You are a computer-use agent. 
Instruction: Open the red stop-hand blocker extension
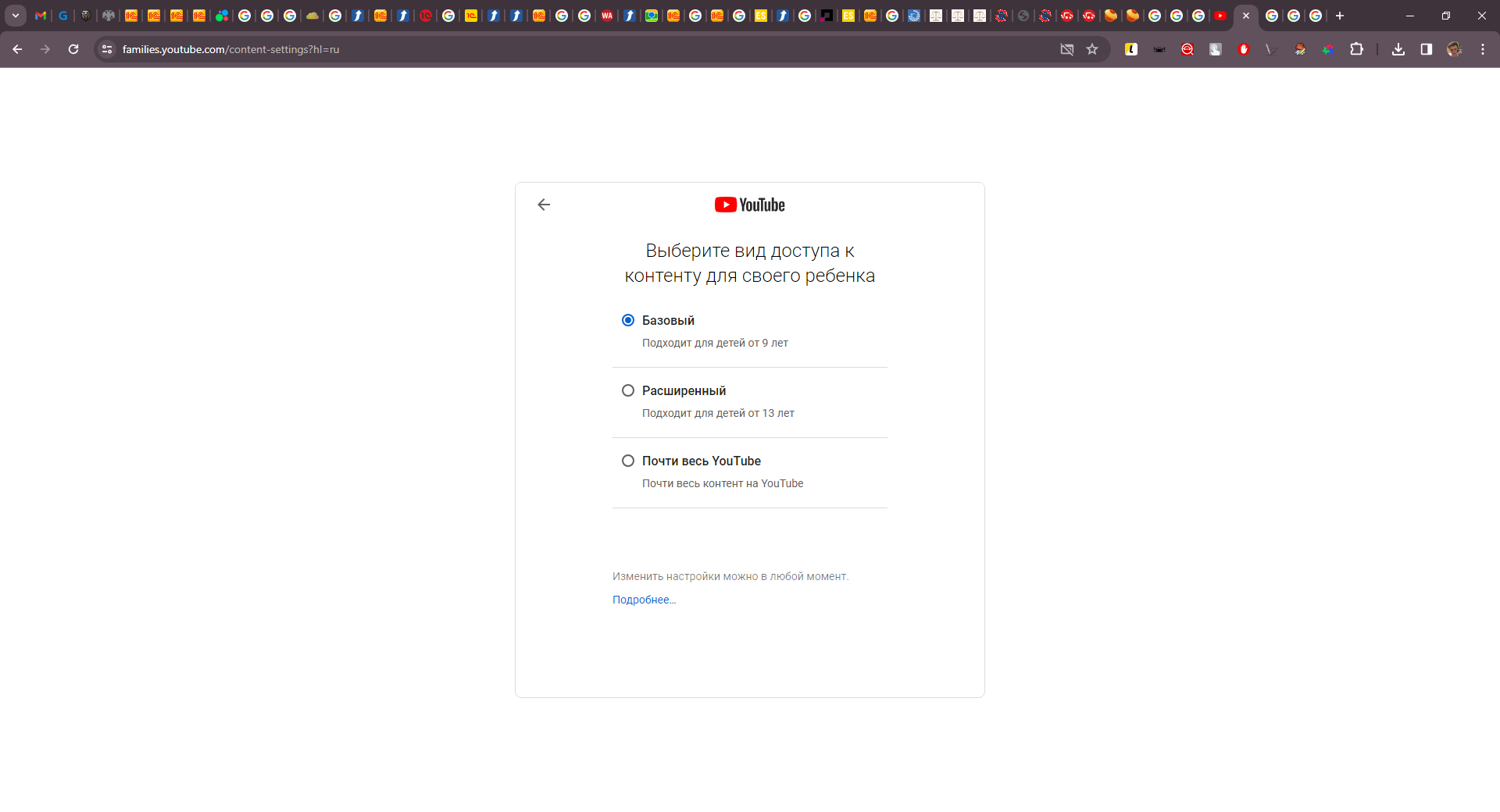1244,49
